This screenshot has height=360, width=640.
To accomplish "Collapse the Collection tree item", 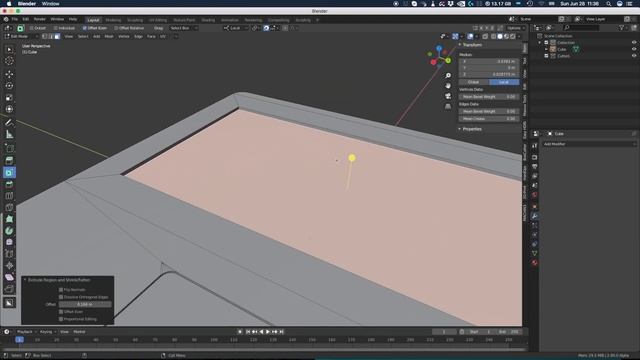I will click(540, 42).
